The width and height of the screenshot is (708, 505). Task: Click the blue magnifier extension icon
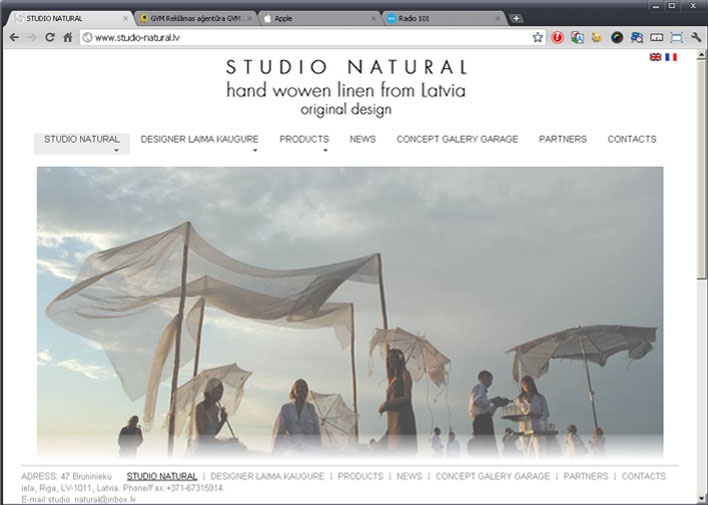pos(637,37)
